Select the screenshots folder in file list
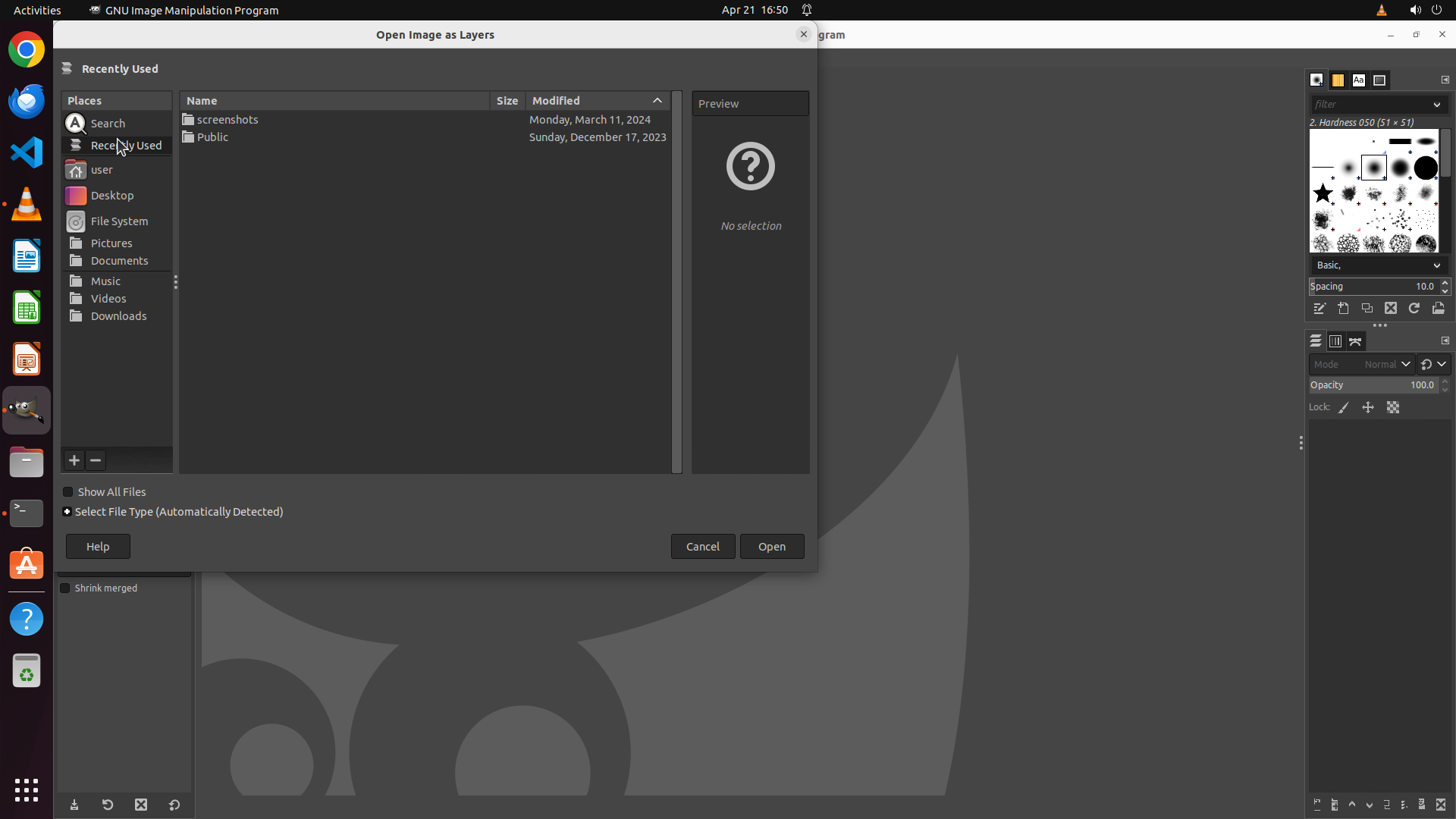 (x=227, y=120)
